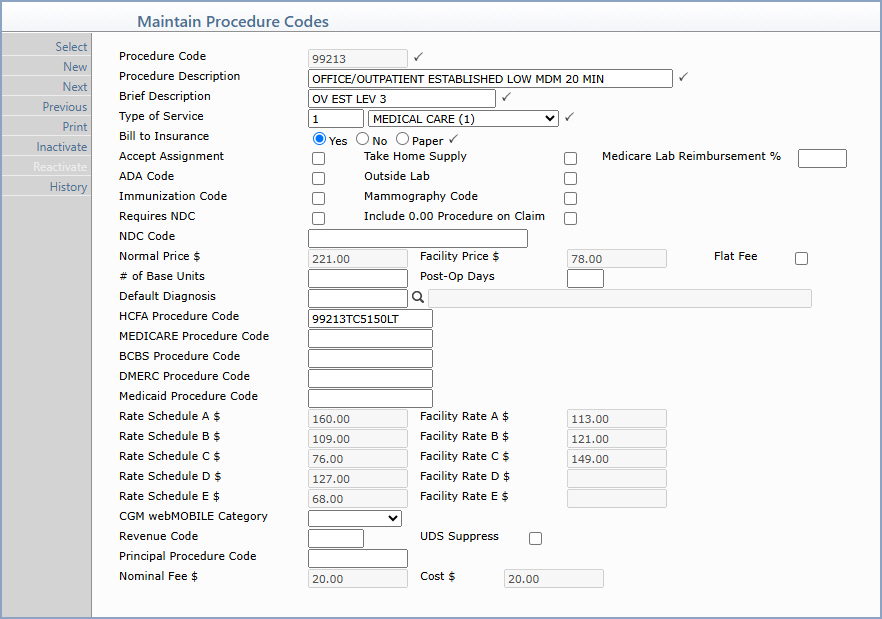Click the Default Diagnosis search magnifier icon
882x619 pixels.
[x=418, y=297]
